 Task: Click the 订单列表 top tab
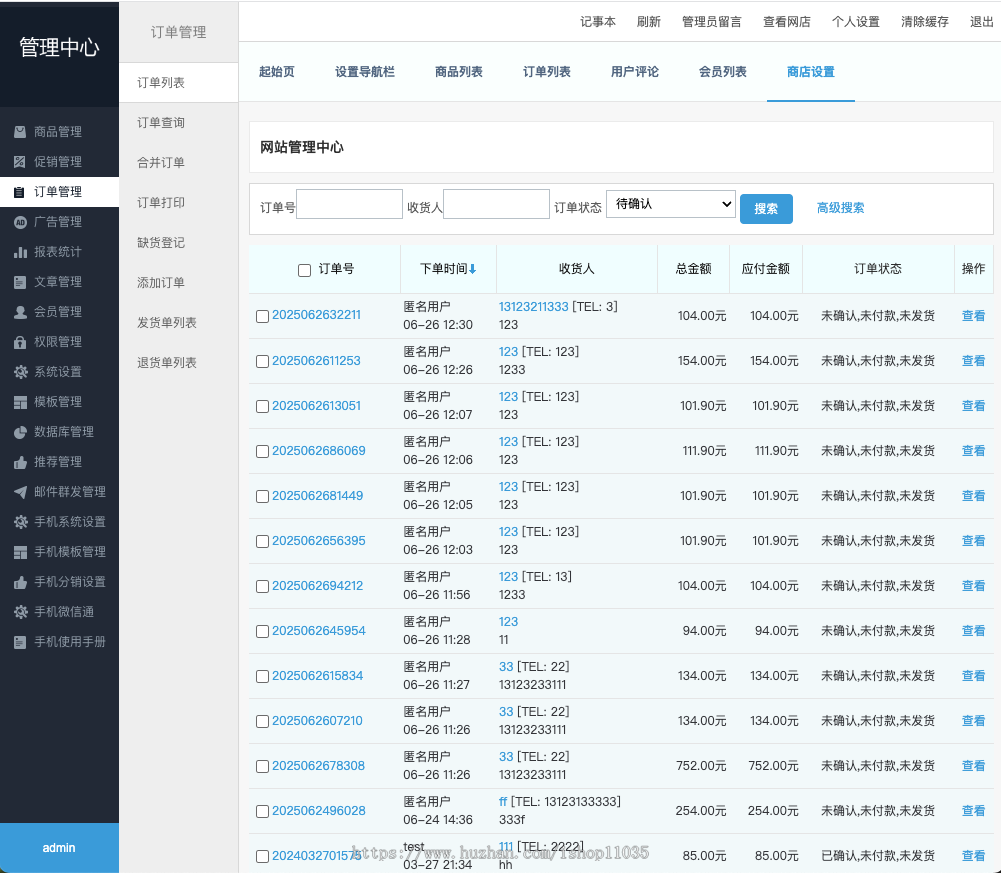click(546, 72)
